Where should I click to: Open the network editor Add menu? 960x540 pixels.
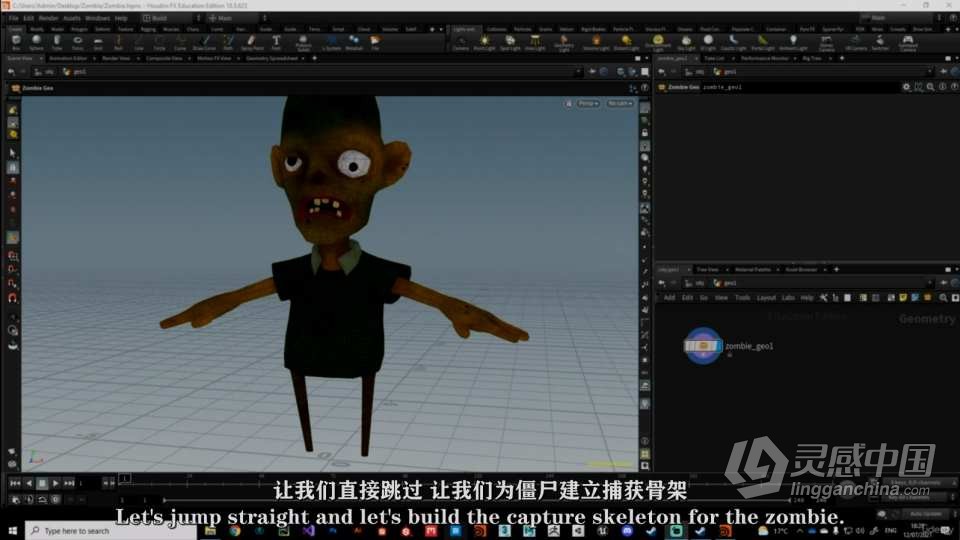click(x=669, y=298)
